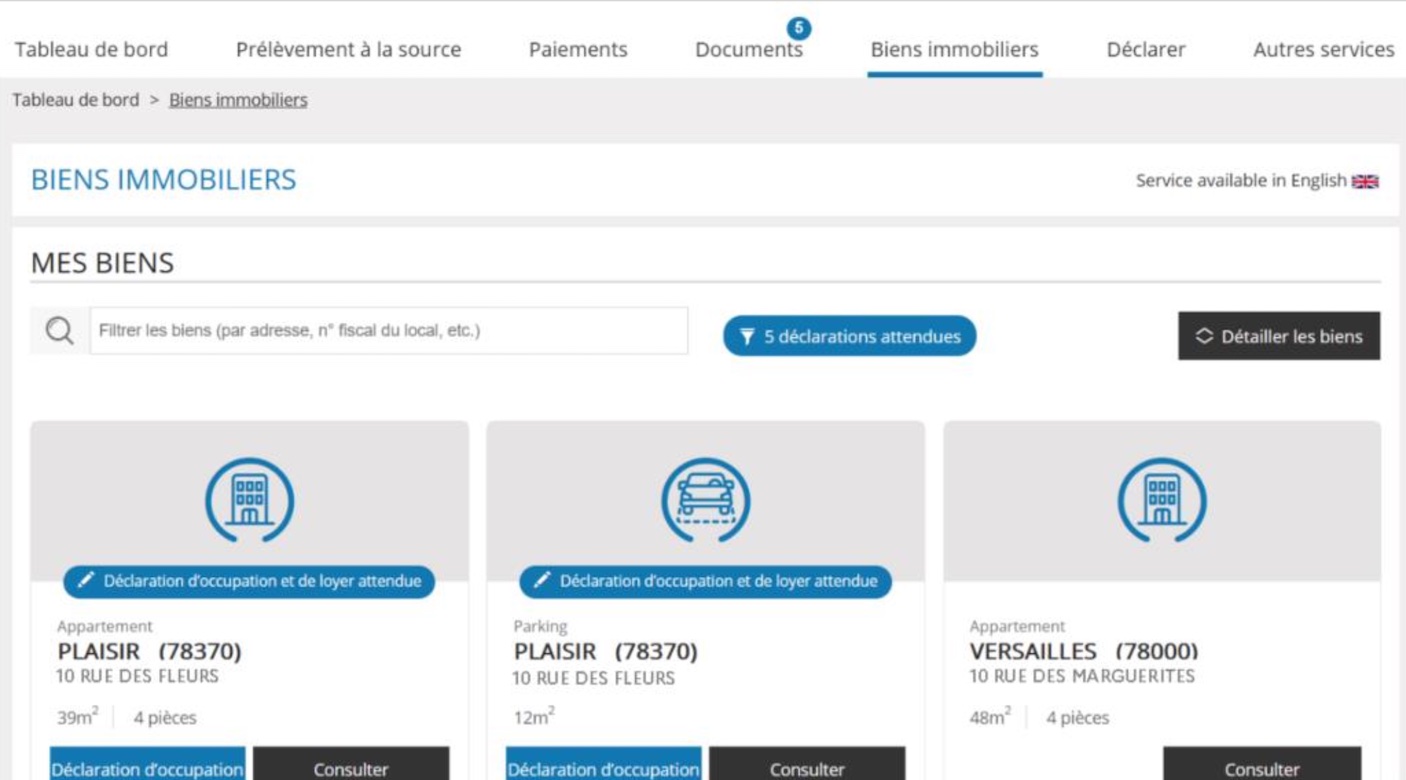The width and height of the screenshot is (1406, 780).
Task: Focus the Filtrer les biens search field
Action: click(389, 331)
